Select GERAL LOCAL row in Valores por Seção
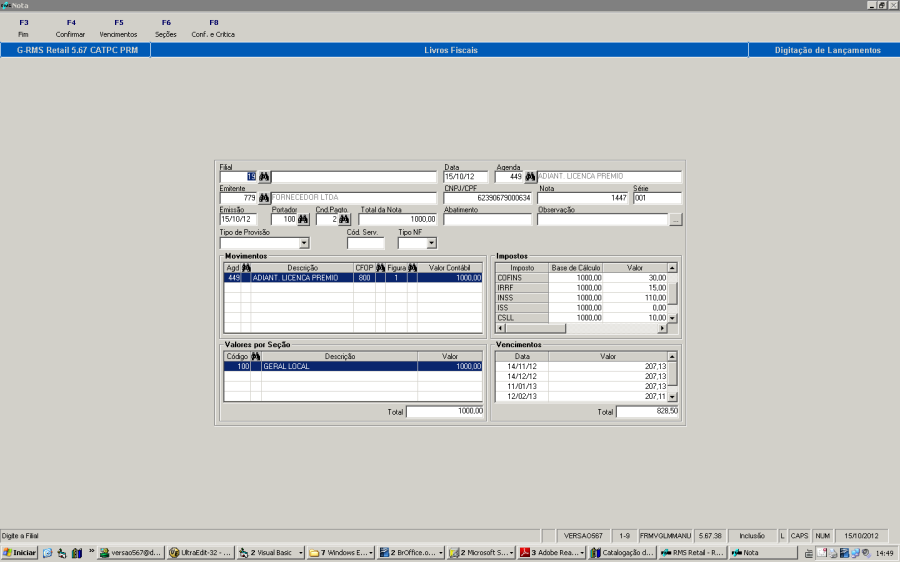 (x=353, y=366)
